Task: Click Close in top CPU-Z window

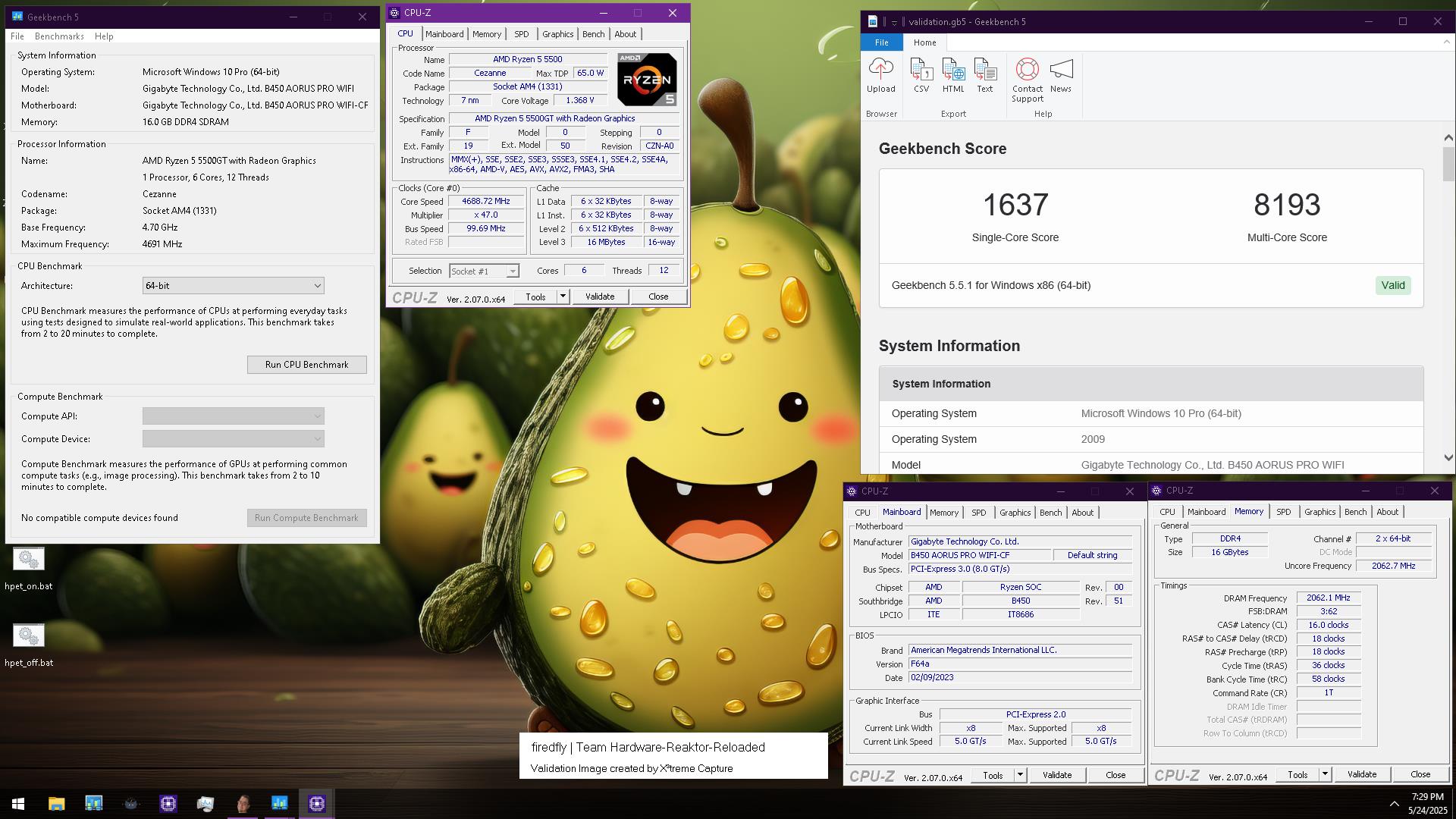Action: pos(658,297)
